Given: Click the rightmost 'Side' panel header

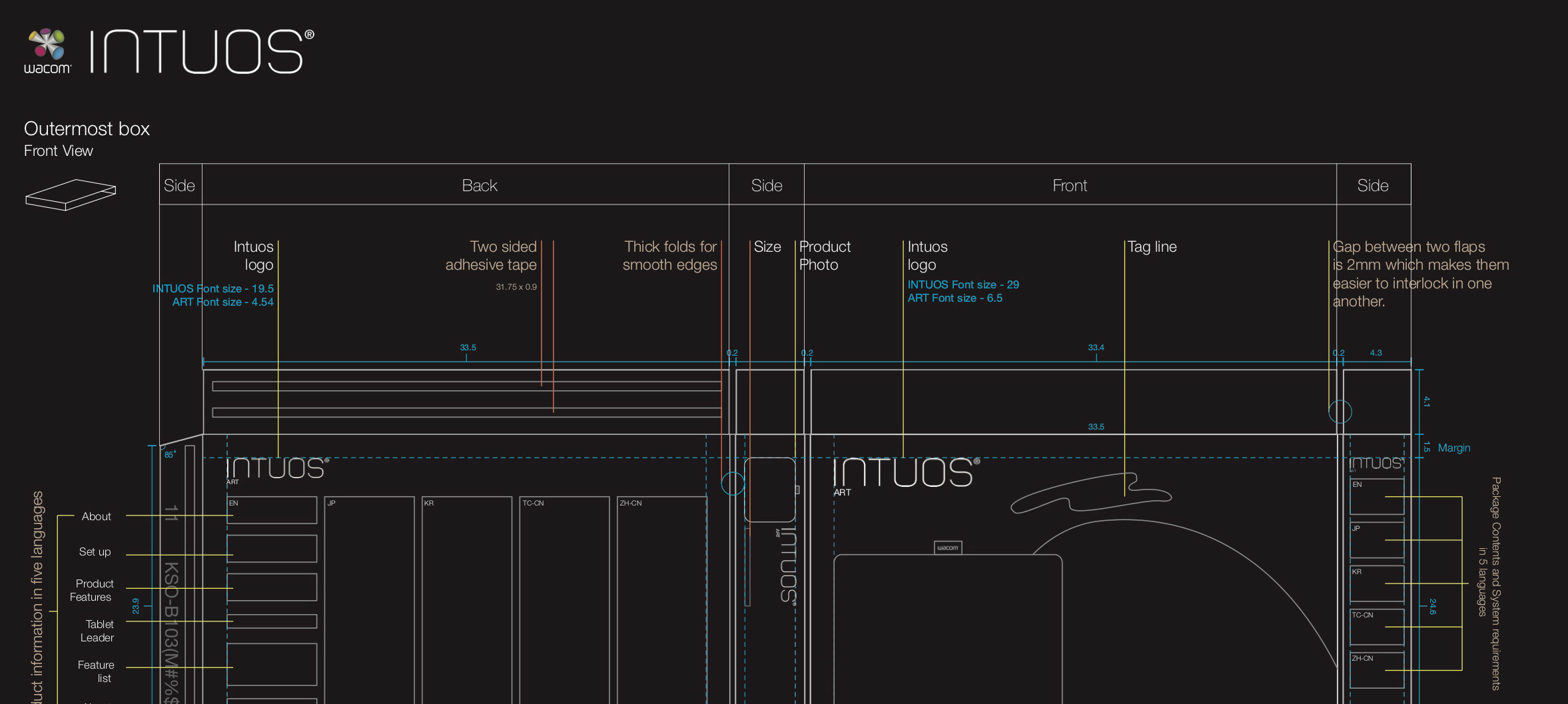Looking at the screenshot, I should (1373, 186).
